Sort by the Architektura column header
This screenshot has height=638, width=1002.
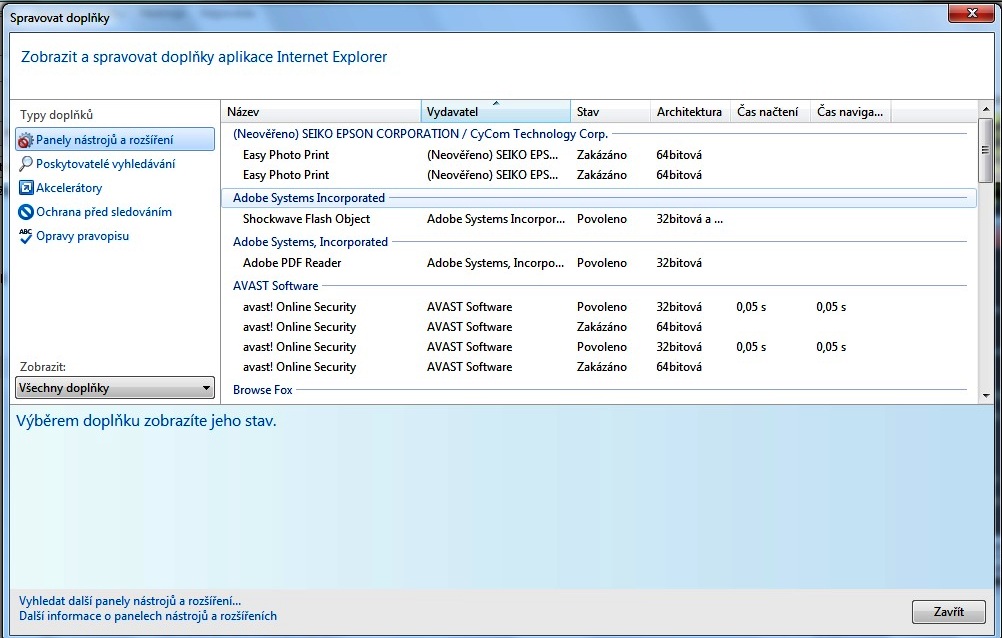point(689,112)
